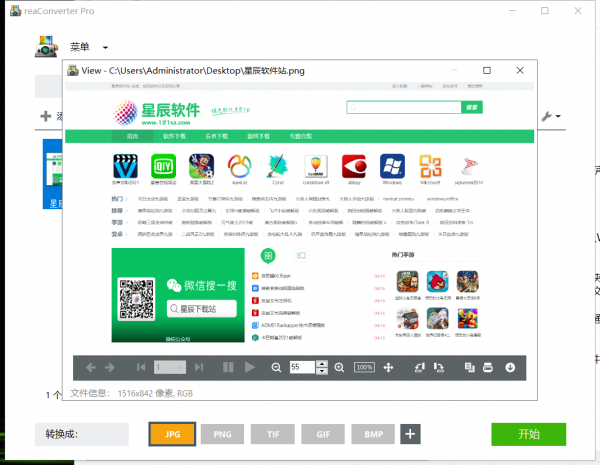
Task: Set view to 100% actual size
Action: (x=364, y=367)
